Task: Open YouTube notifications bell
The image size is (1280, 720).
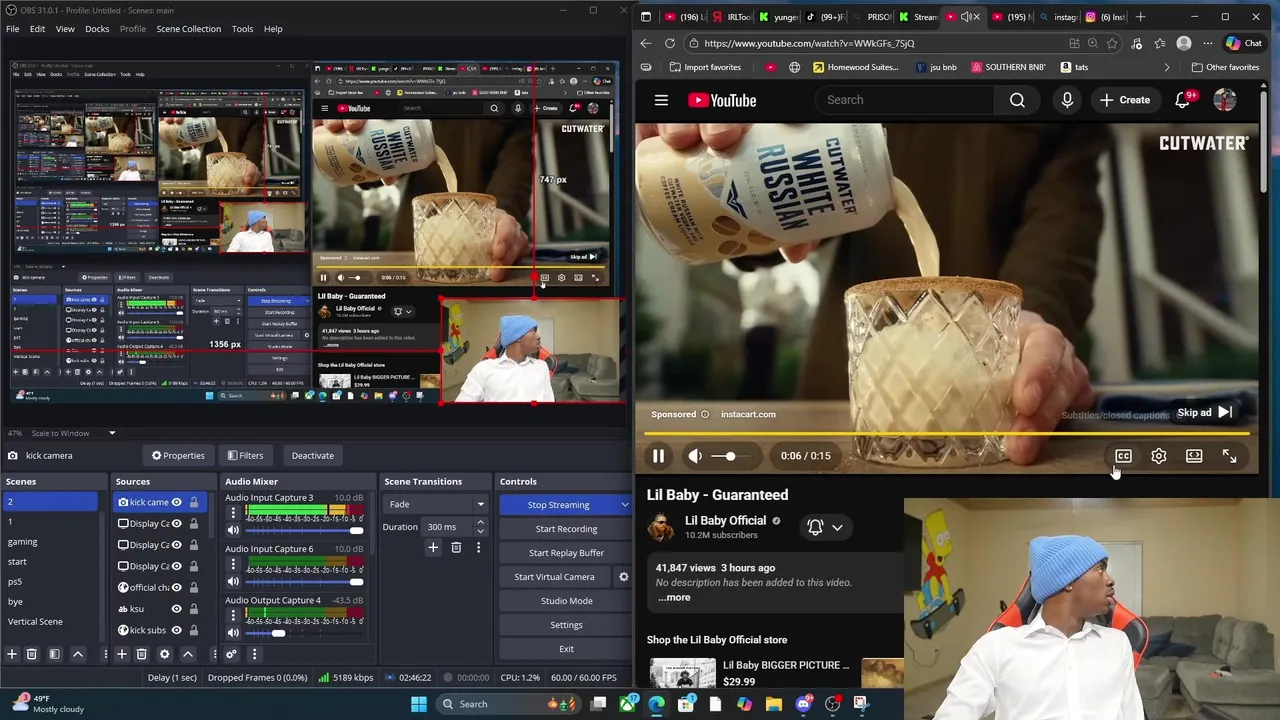Action: (1183, 100)
